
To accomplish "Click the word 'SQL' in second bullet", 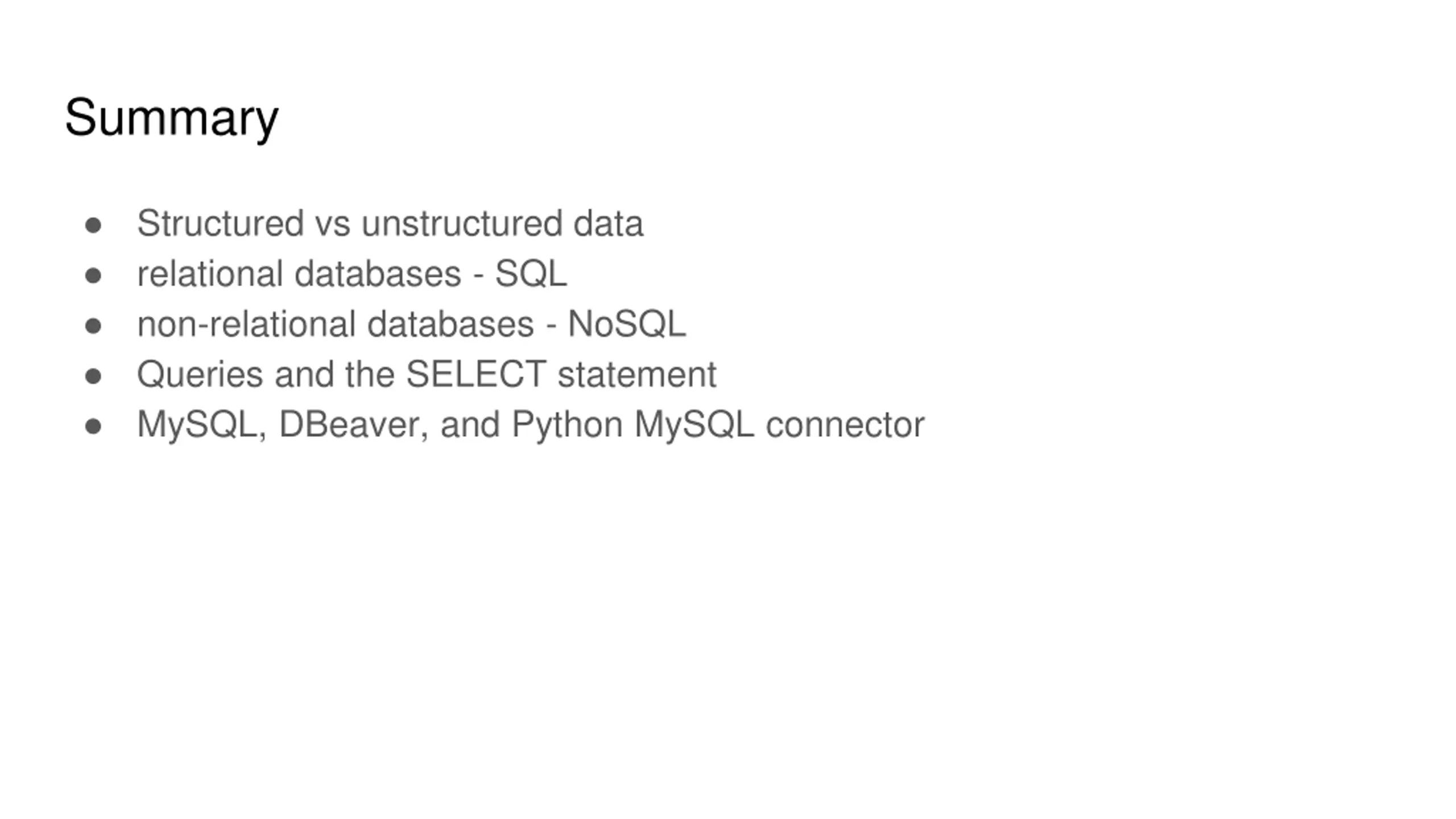I will tap(531, 274).
